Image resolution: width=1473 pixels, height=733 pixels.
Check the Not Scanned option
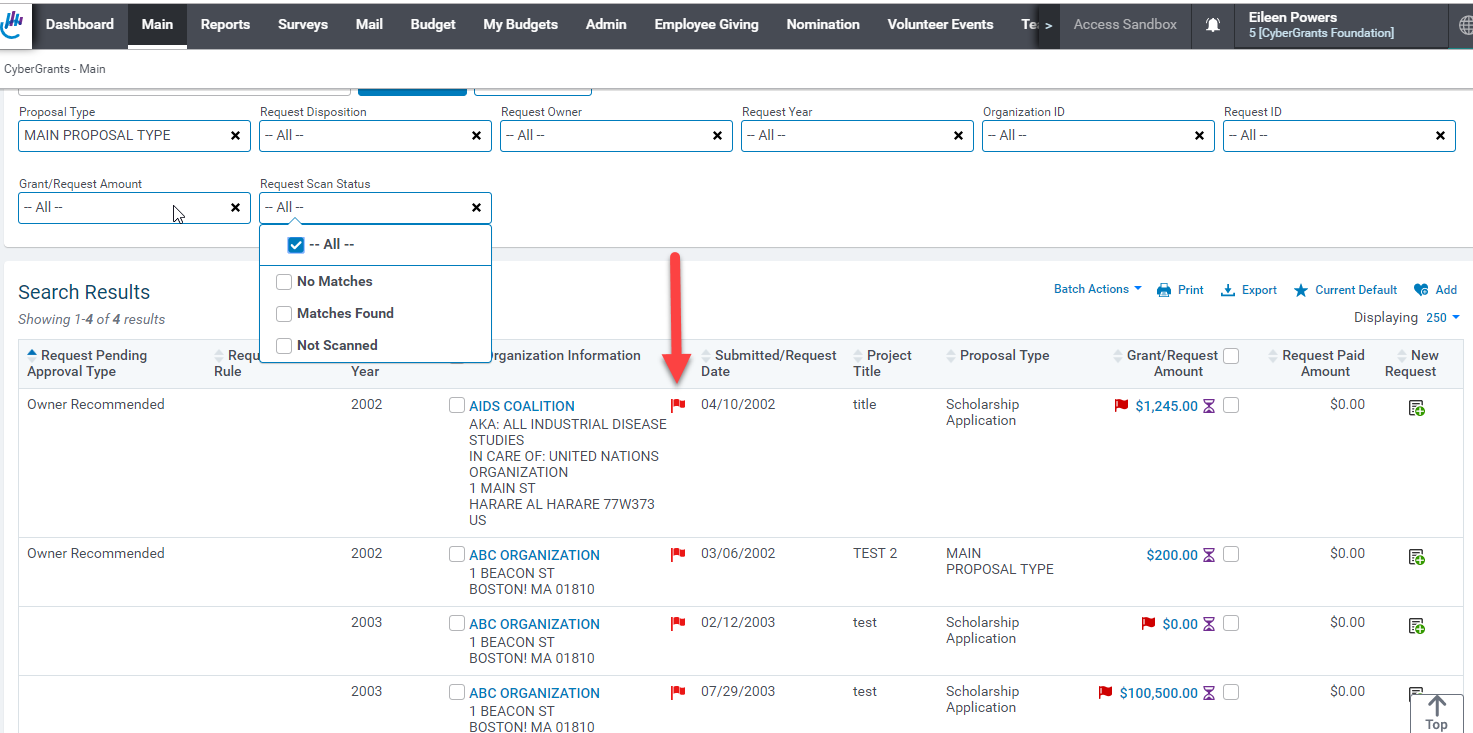click(284, 346)
